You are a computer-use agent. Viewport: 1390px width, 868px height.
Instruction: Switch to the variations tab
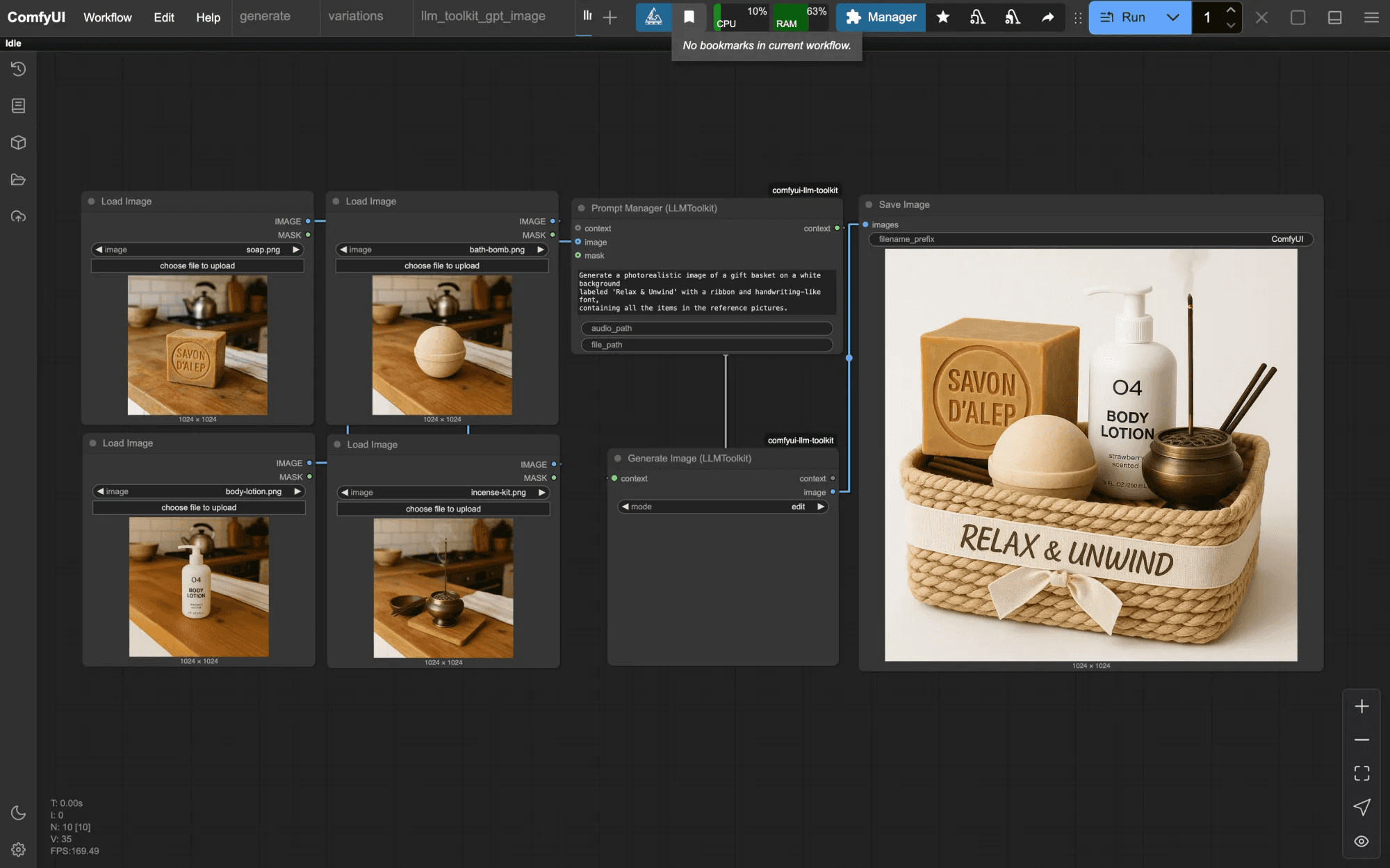pyautogui.click(x=355, y=16)
